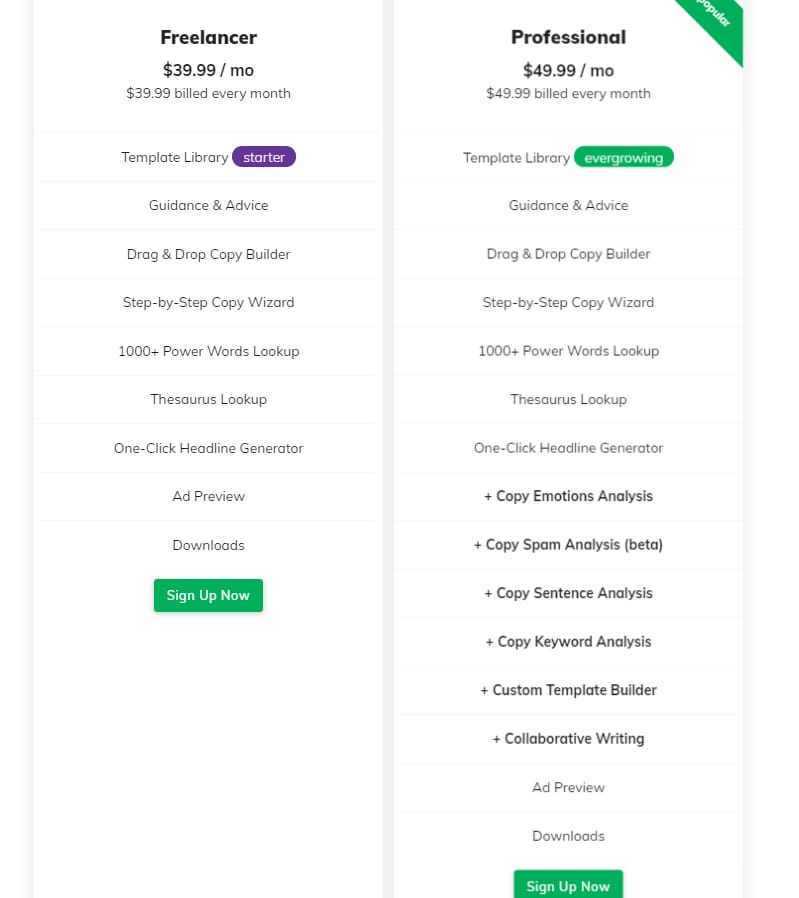Click Professional's Step-by-Step Copy Wizard row
Screen dimensions: 799x898
568,302
